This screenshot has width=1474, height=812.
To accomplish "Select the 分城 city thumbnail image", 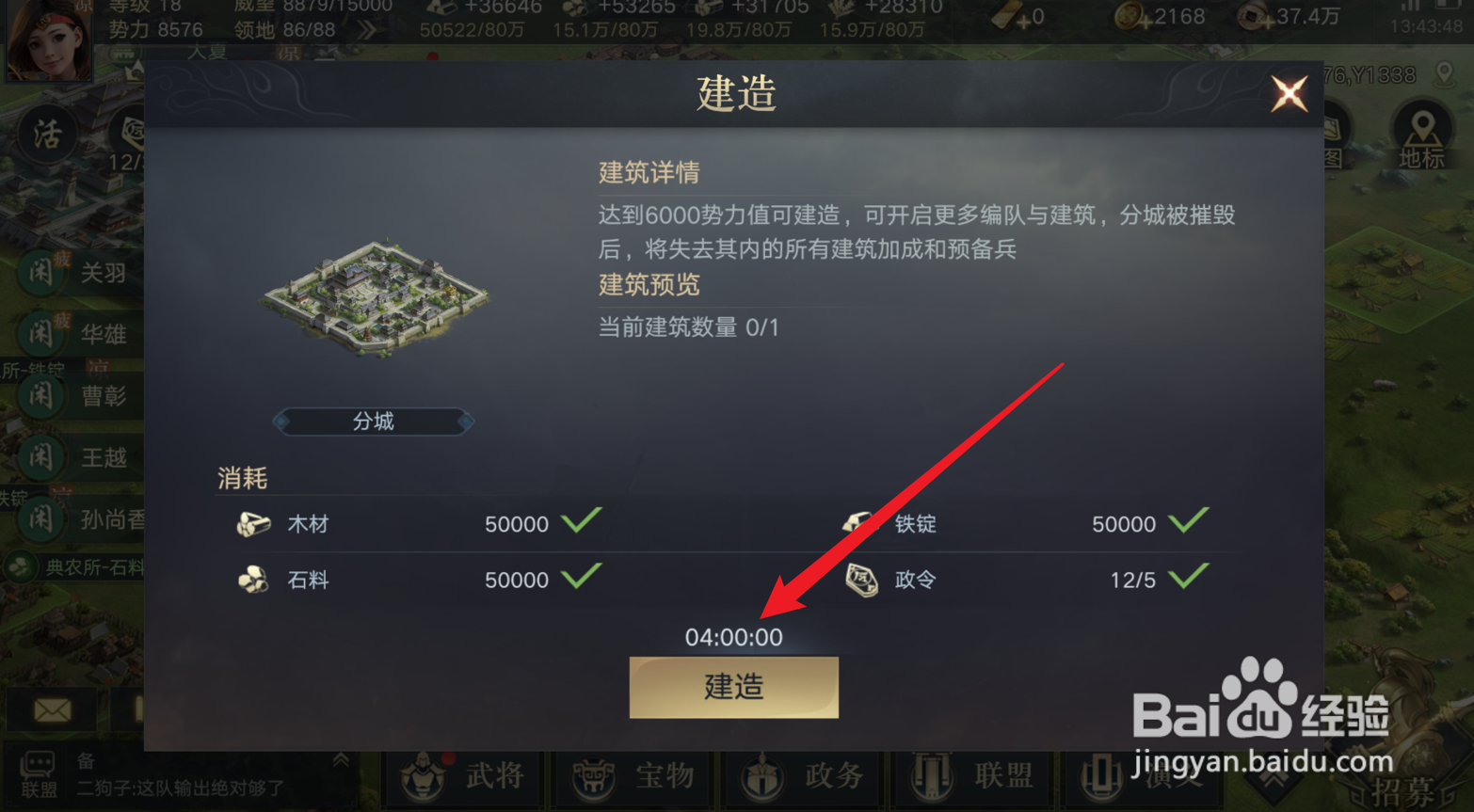I will (375, 298).
